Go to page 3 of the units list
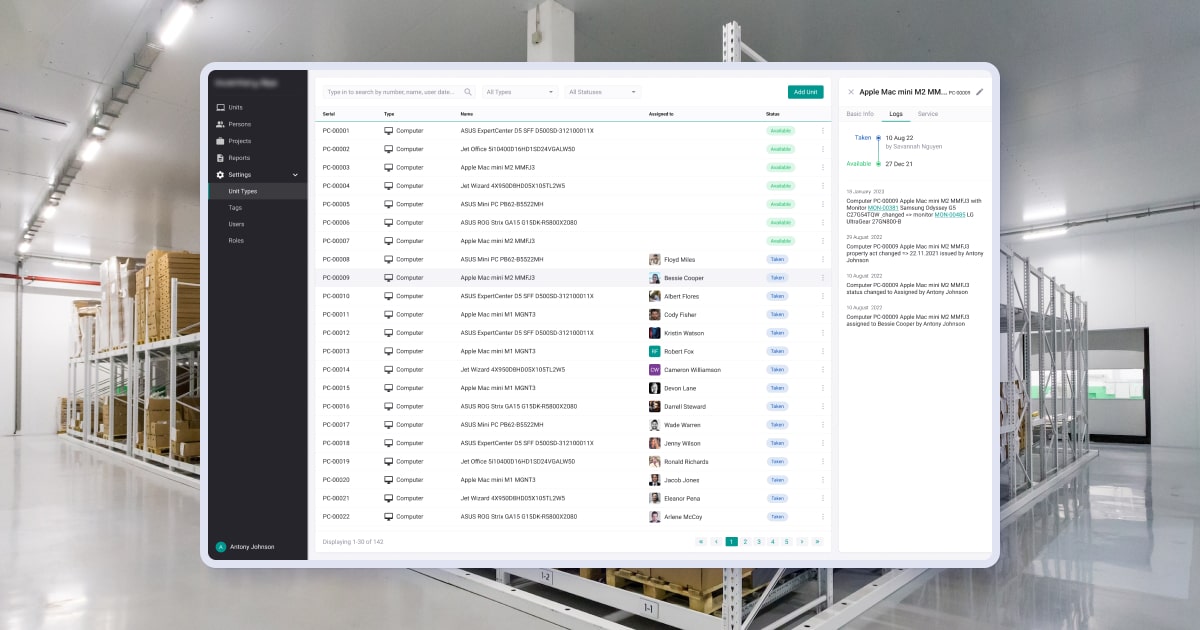This screenshot has height=630, width=1200. (x=759, y=541)
